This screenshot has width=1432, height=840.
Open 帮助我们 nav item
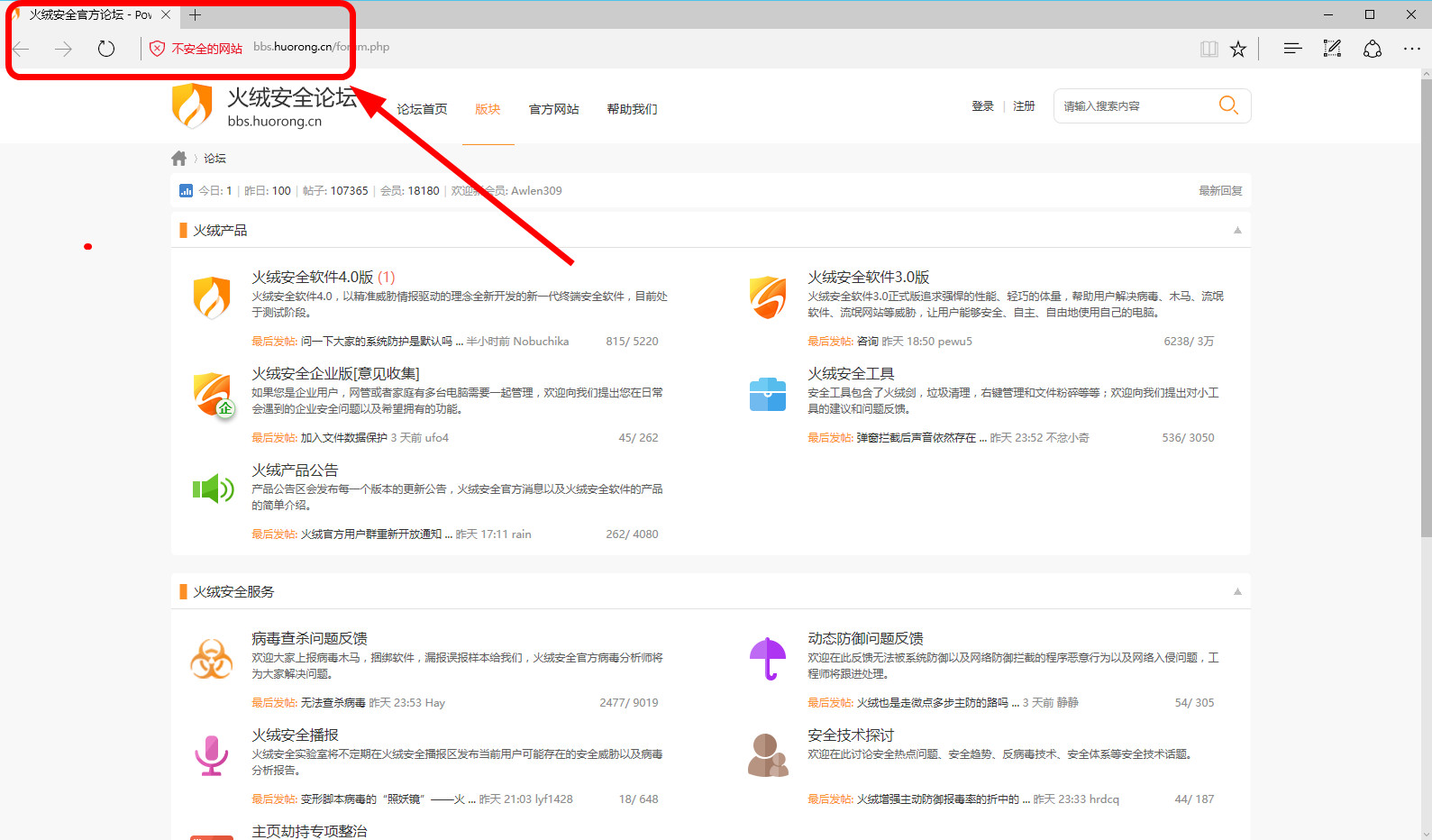tap(632, 109)
